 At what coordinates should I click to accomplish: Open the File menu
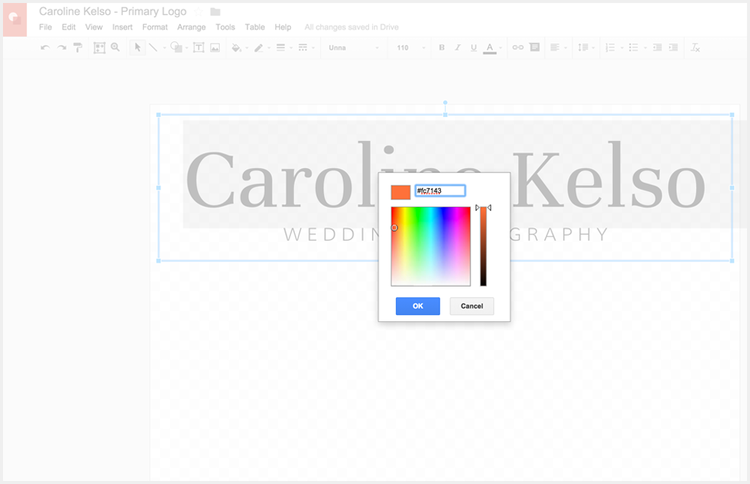[x=45, y=27]
